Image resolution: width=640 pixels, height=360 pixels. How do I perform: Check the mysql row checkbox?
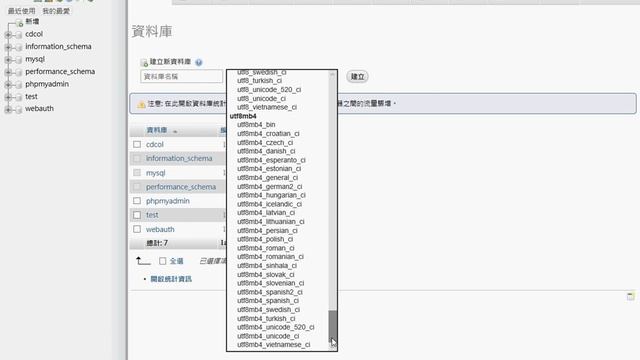137,173
